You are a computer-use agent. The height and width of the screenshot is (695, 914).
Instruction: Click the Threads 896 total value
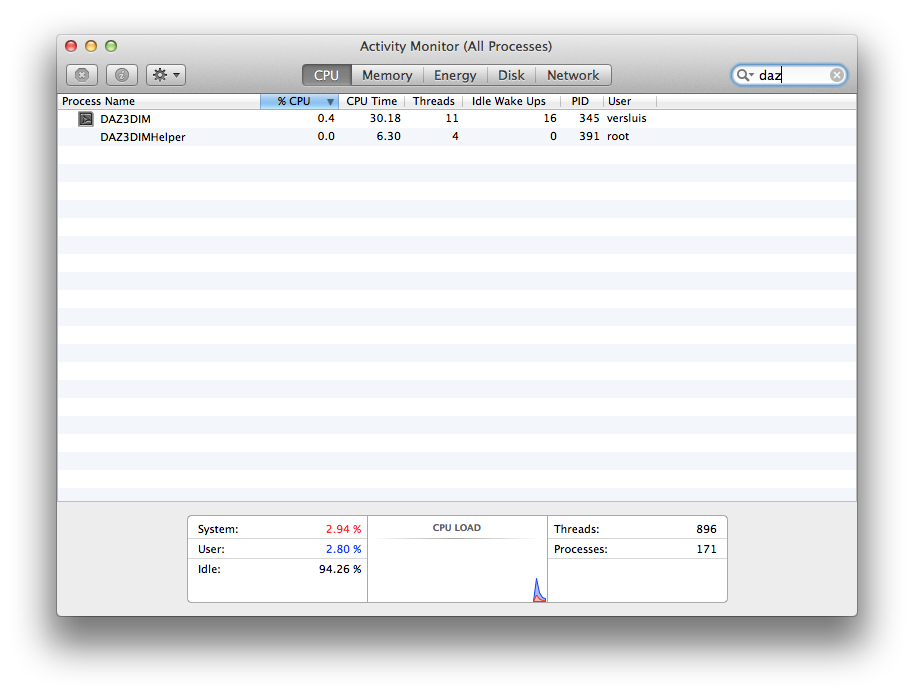pos(706,529)
